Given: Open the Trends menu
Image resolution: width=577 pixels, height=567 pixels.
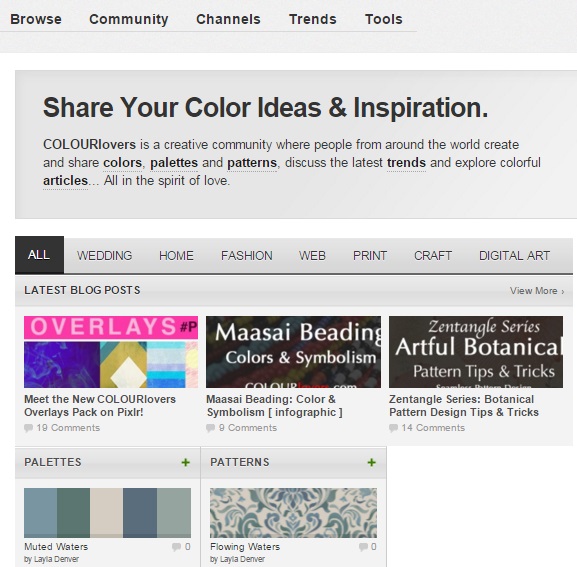Looking at the screenshot, I should [x=312, y=19].
